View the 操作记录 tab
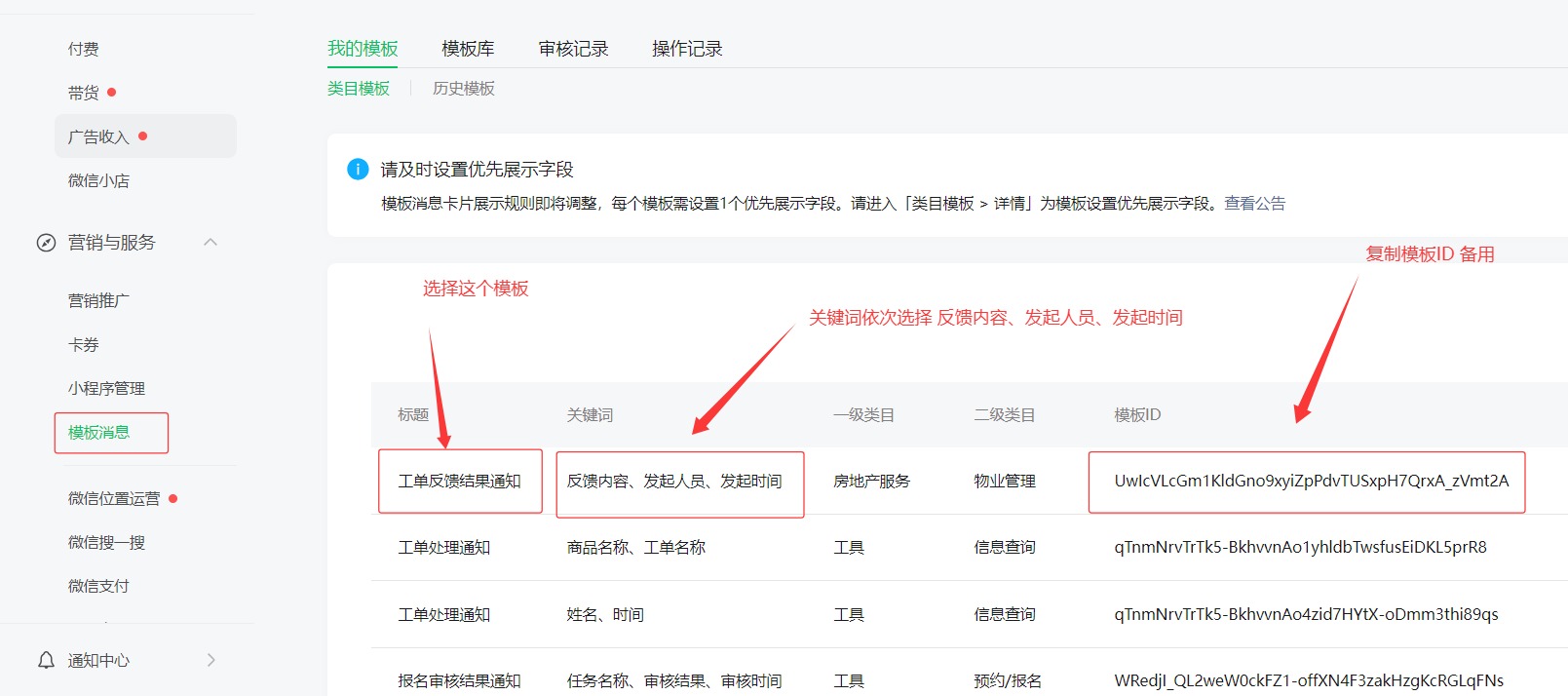Screen dimensions: 1568x696 tap(687, 49)
